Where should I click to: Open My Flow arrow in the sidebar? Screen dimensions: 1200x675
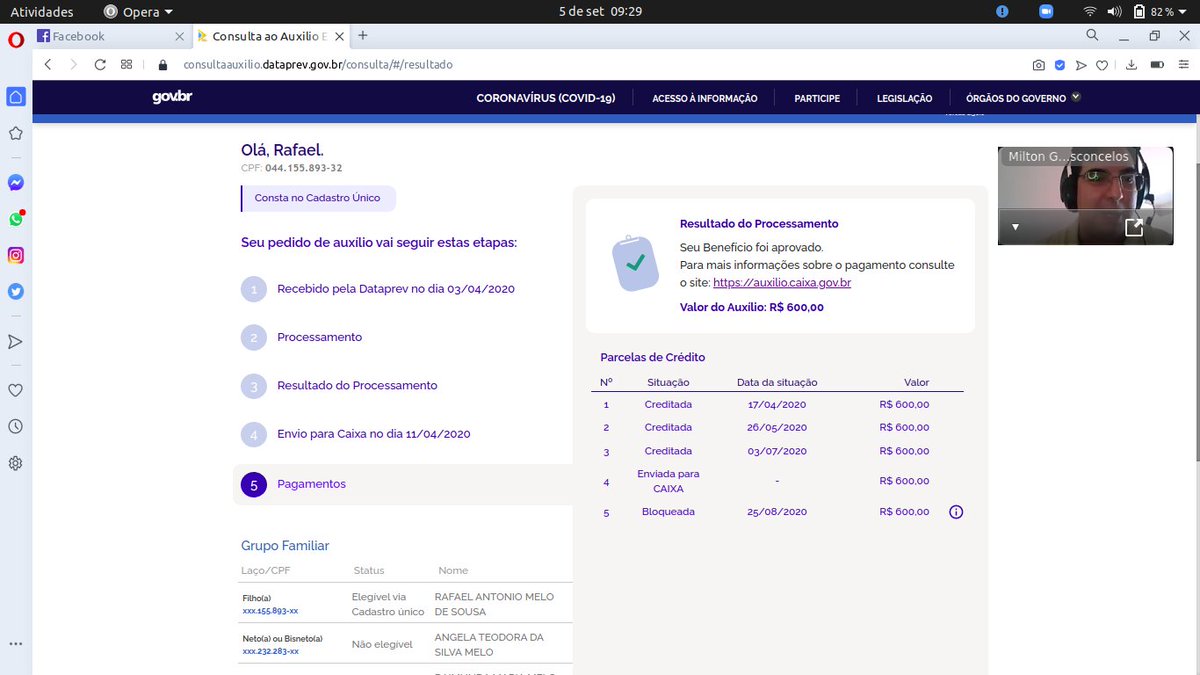[x=16, y=342]
